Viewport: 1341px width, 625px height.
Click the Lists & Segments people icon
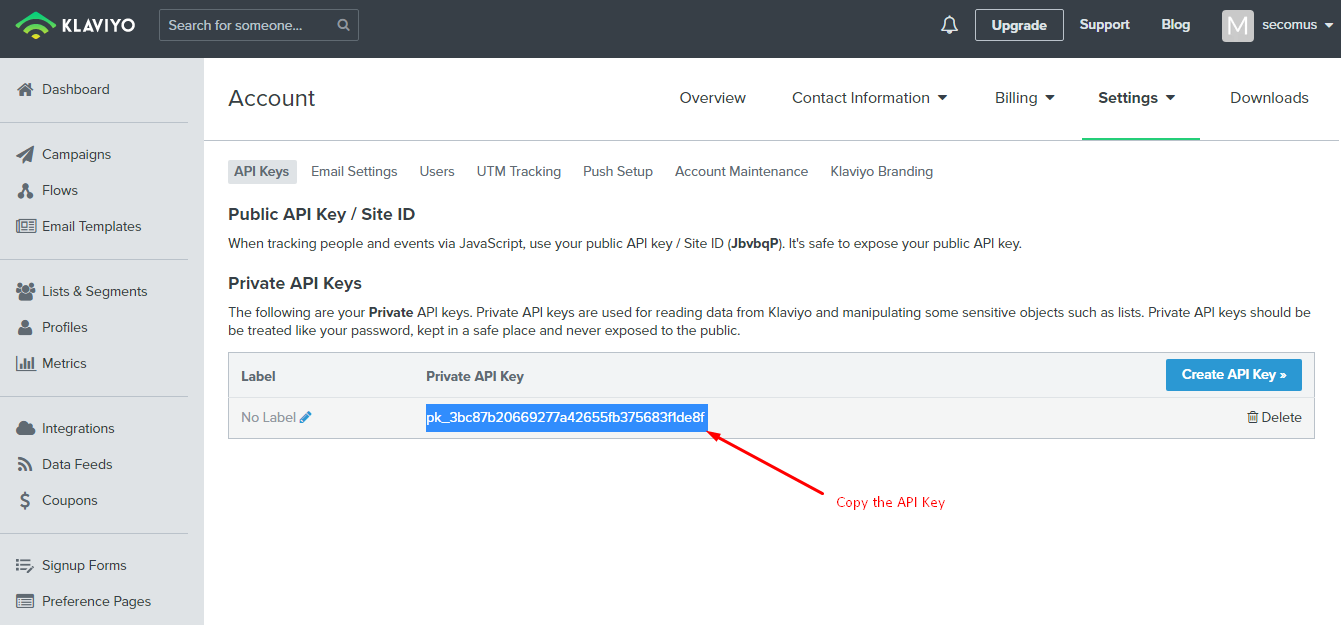[x=26, y=291]
